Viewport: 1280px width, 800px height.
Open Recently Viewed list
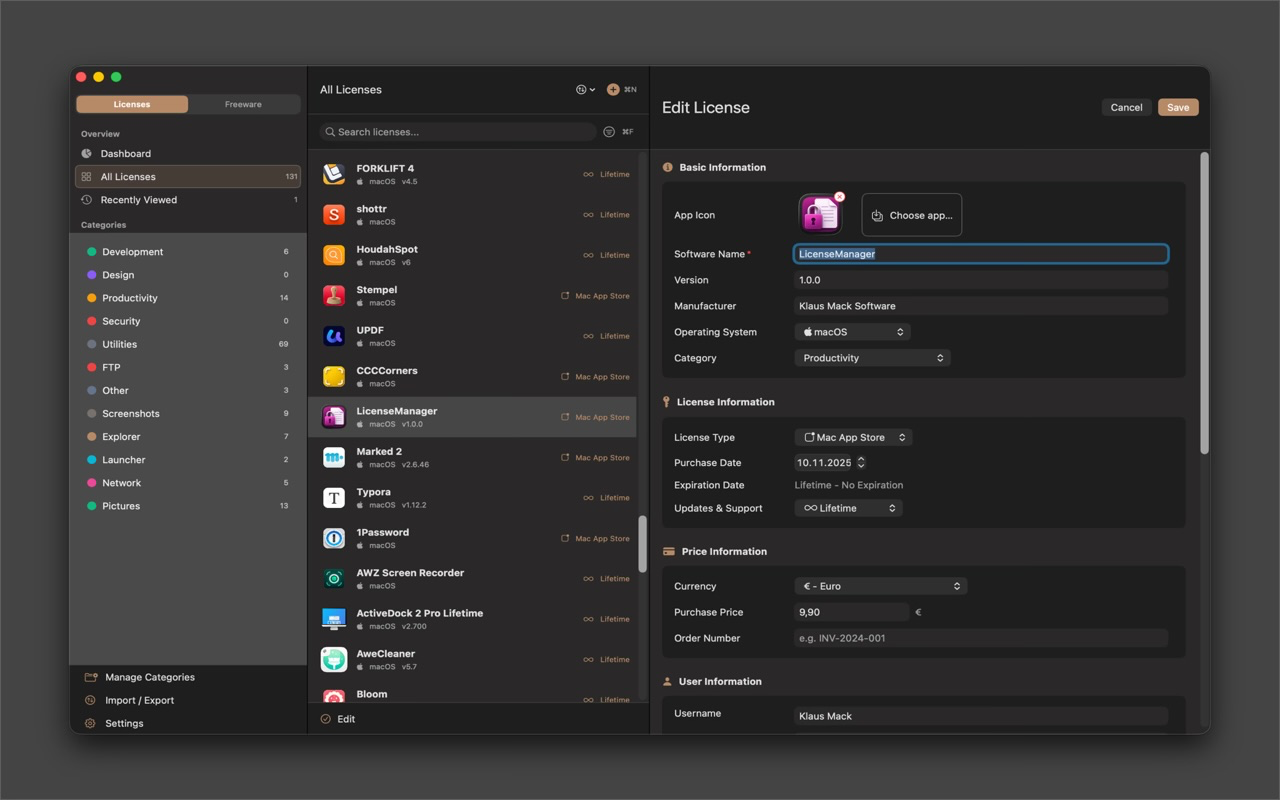click(188, 200)
